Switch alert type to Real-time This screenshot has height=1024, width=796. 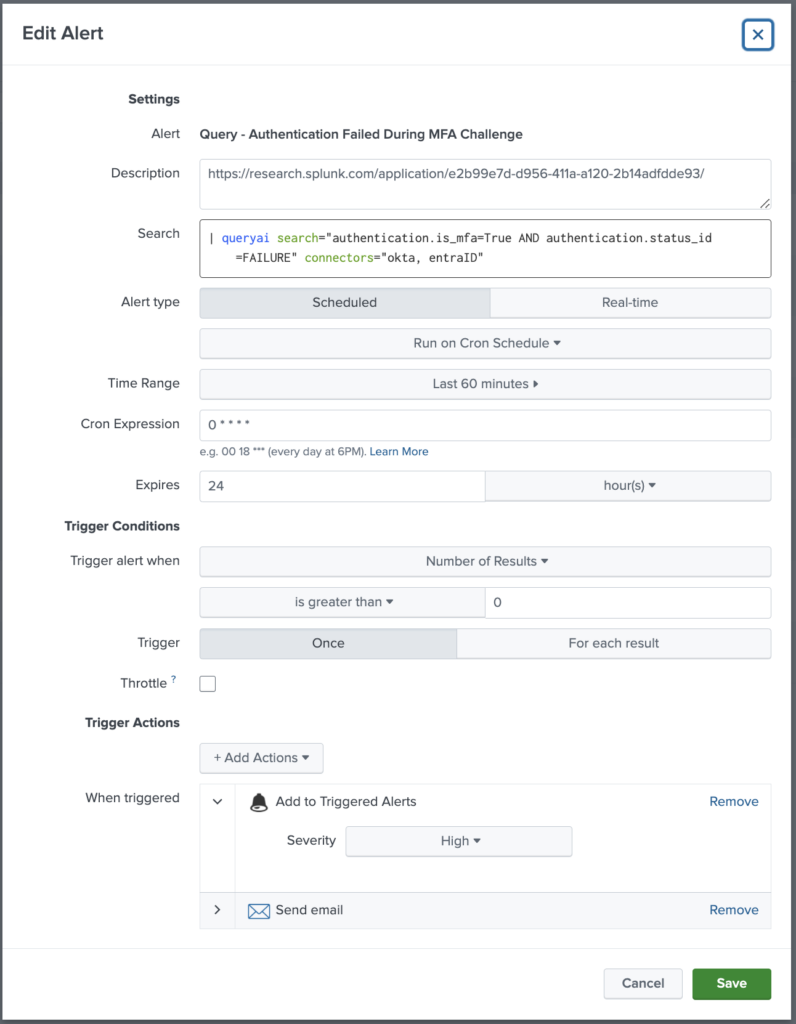click(630, 302)
